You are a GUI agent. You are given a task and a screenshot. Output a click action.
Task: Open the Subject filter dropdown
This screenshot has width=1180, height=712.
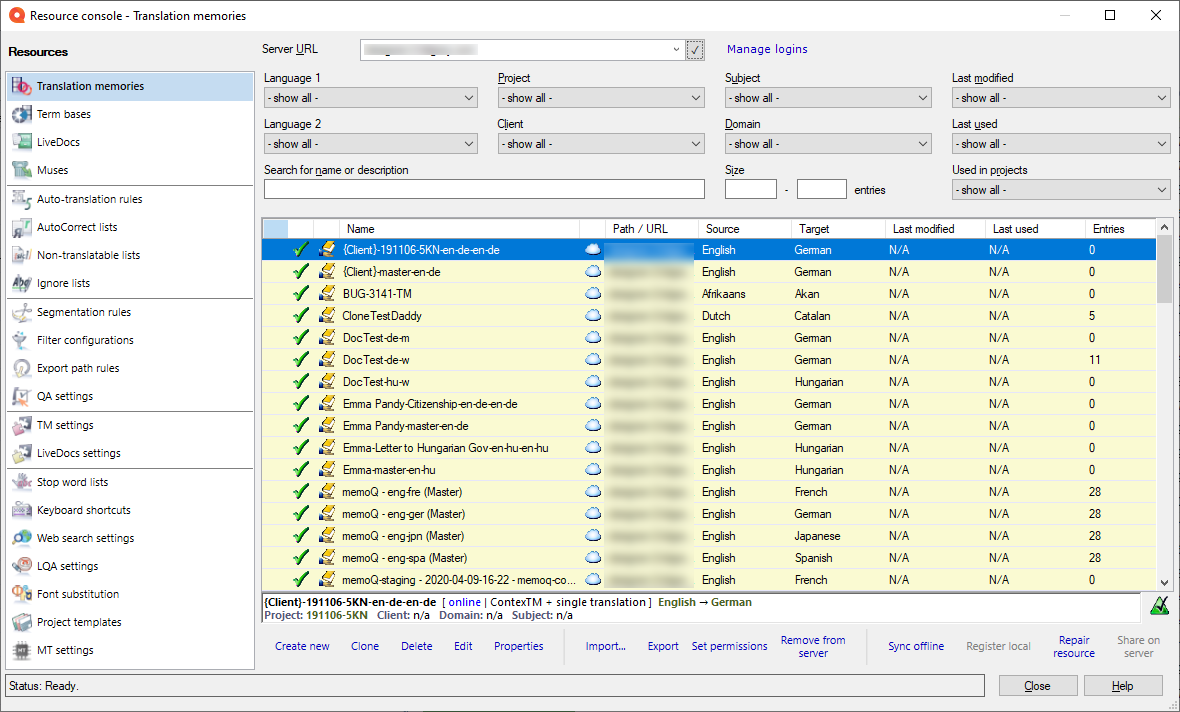click(x=828, y=98)
